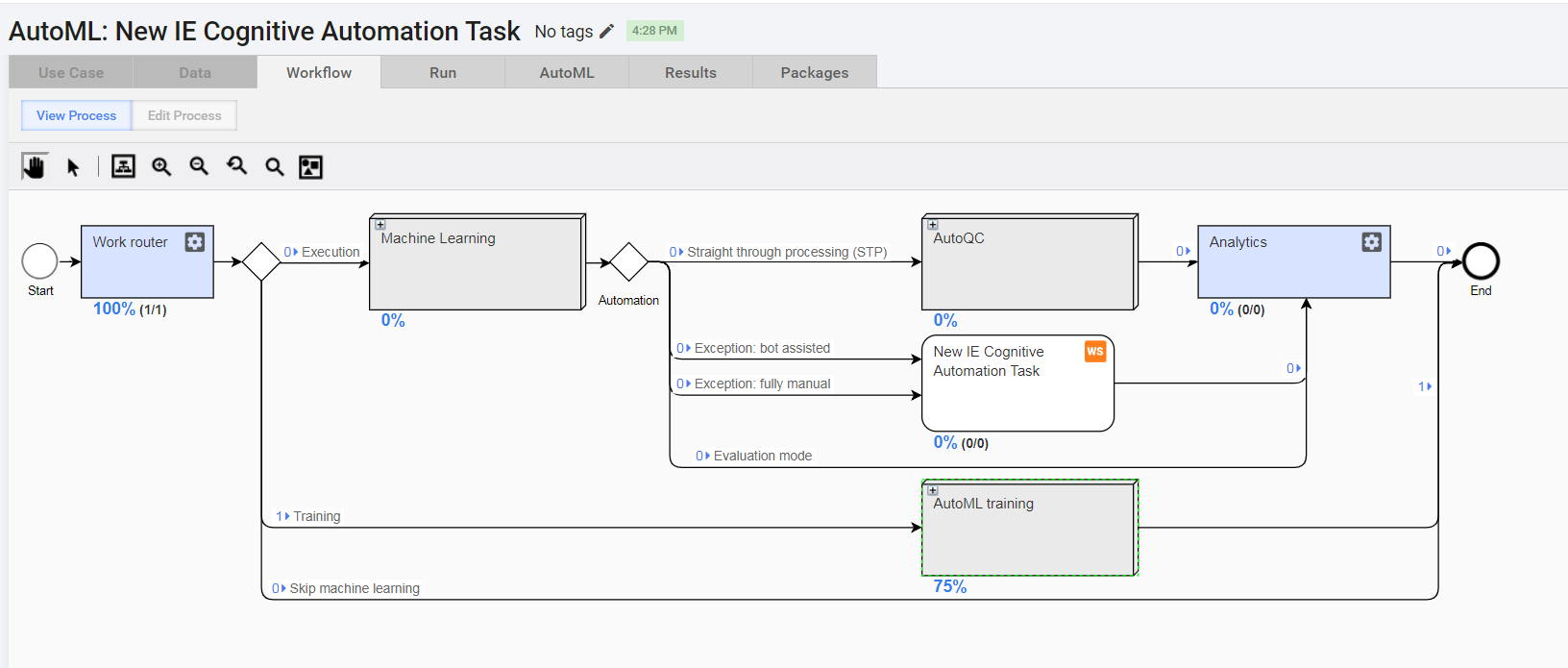1568x668 pixels.
Task: Open the Analytics gear settings
Action: 1372,242
